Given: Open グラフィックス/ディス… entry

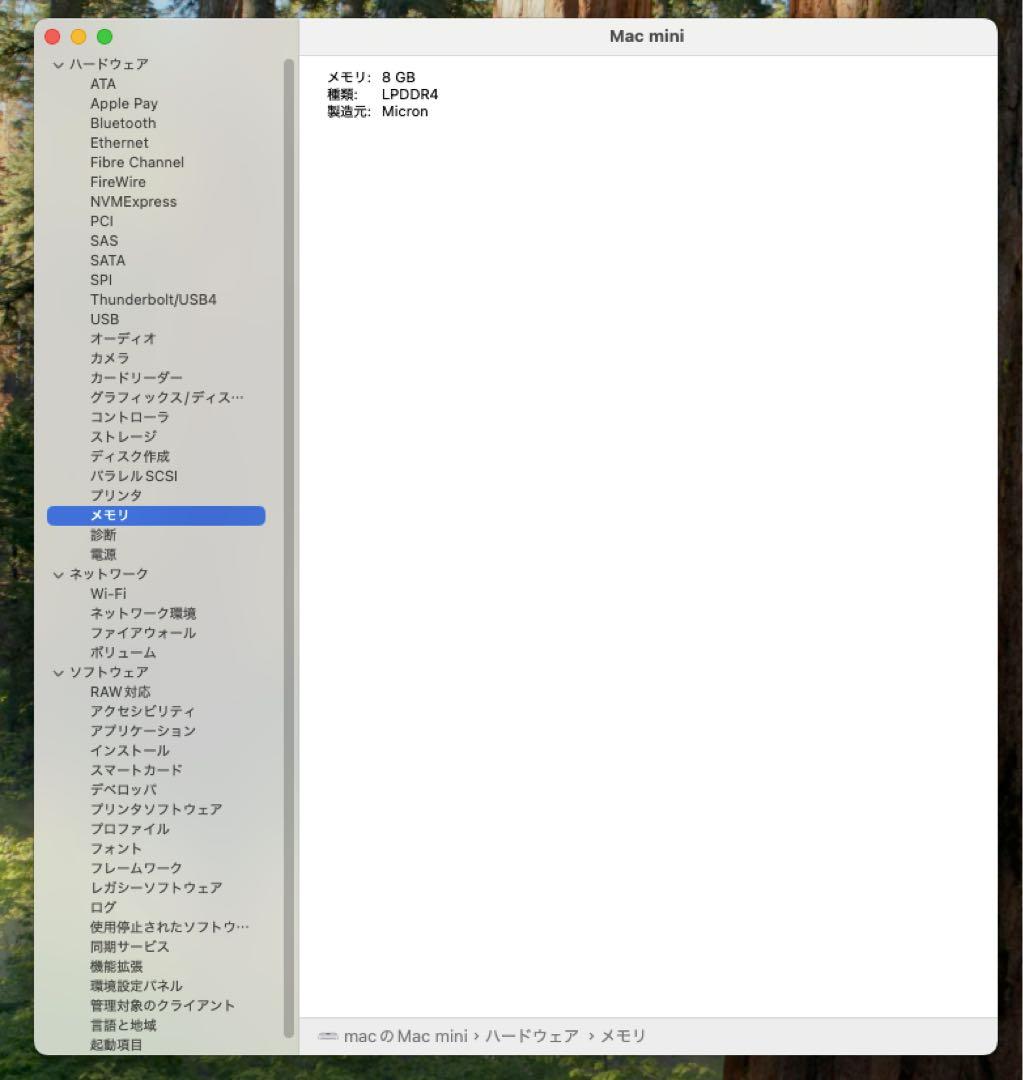Looking at the screenshot, I should click(167, 397).
